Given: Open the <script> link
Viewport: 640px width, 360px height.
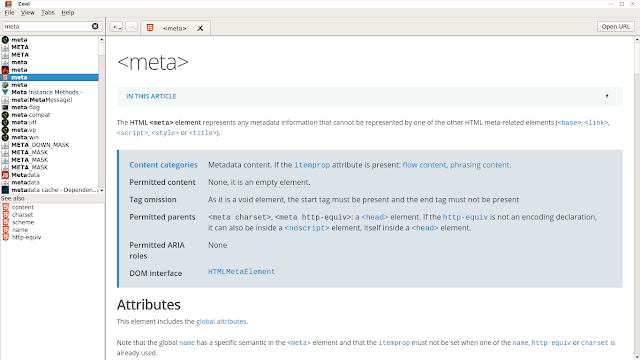Looking at the screenshot, I should 132,133.
